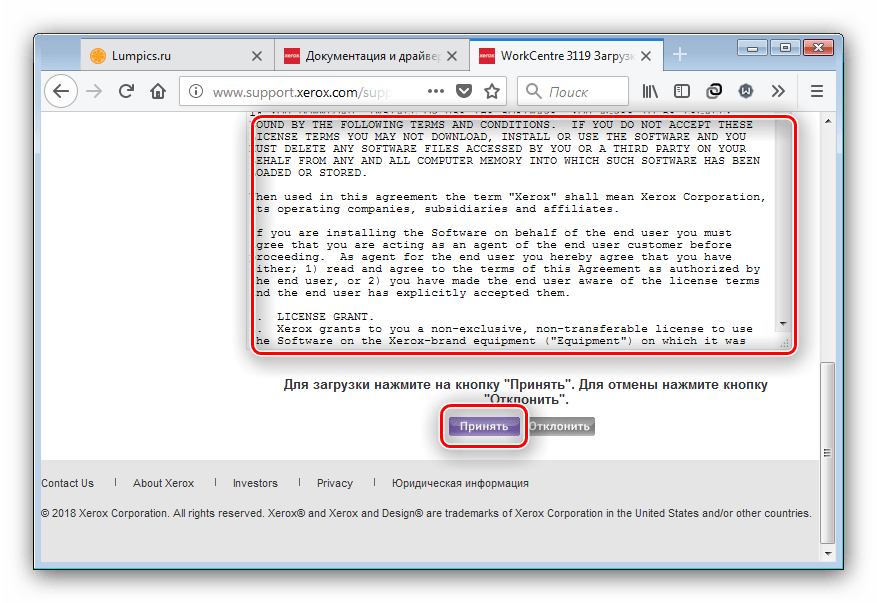The width and height of the screenshot is (877, 603).
Task: Show site information icon in address bar
Action: (x=196, y=91)
